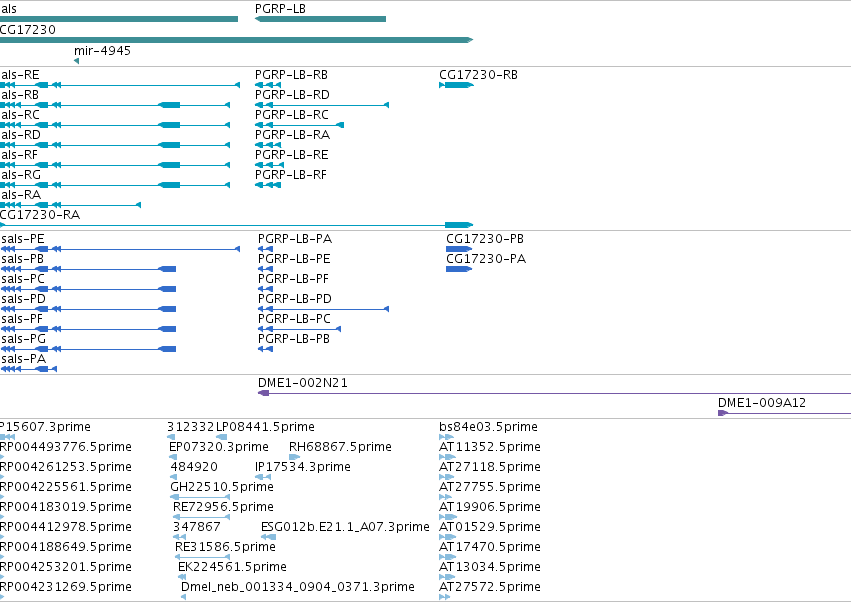The height and width of the screenshot is (602, 851).
Task: Click the AT27118.5prime EST label
Action: 490,467
